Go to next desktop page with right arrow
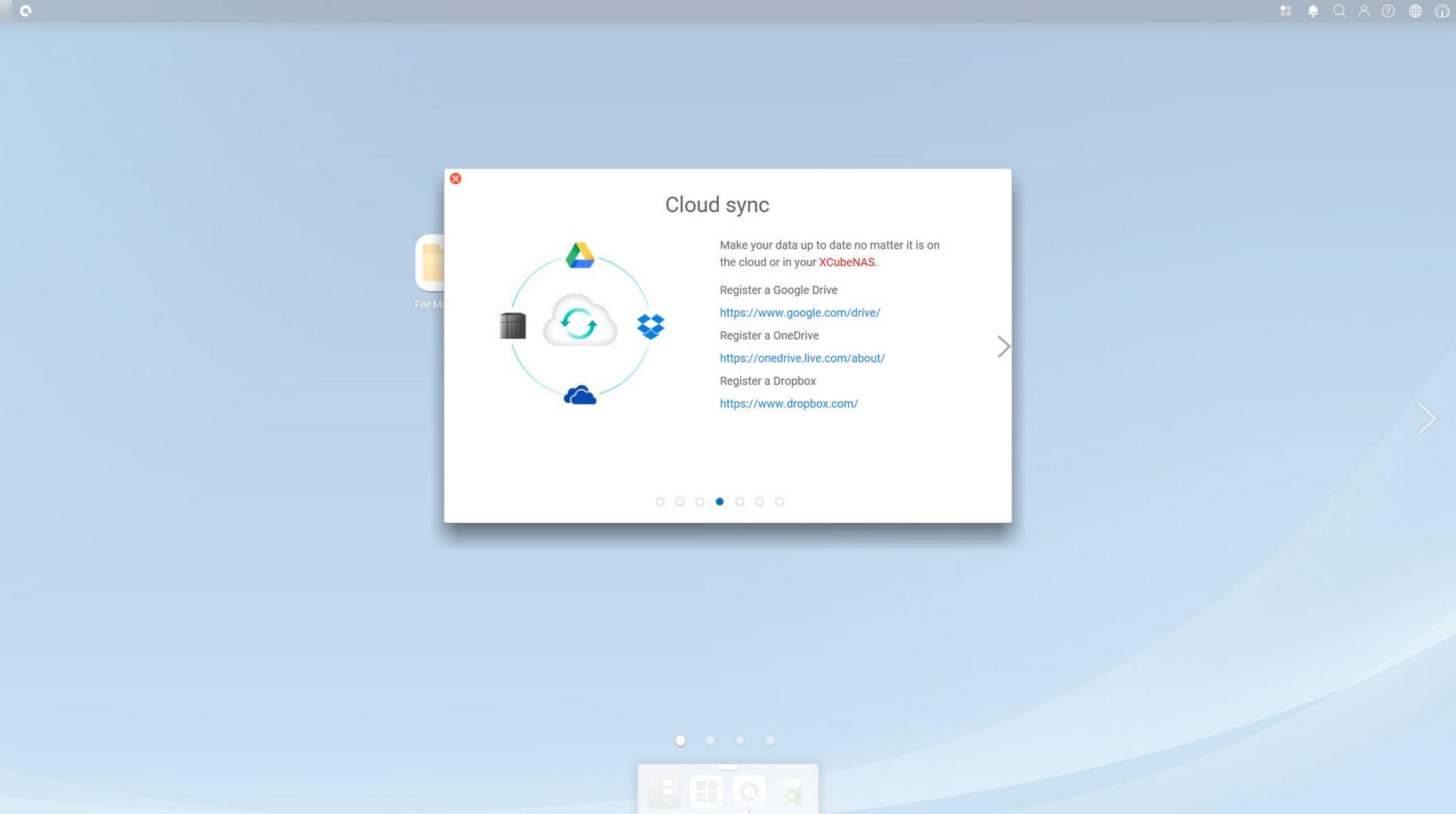 (1426, 418)
